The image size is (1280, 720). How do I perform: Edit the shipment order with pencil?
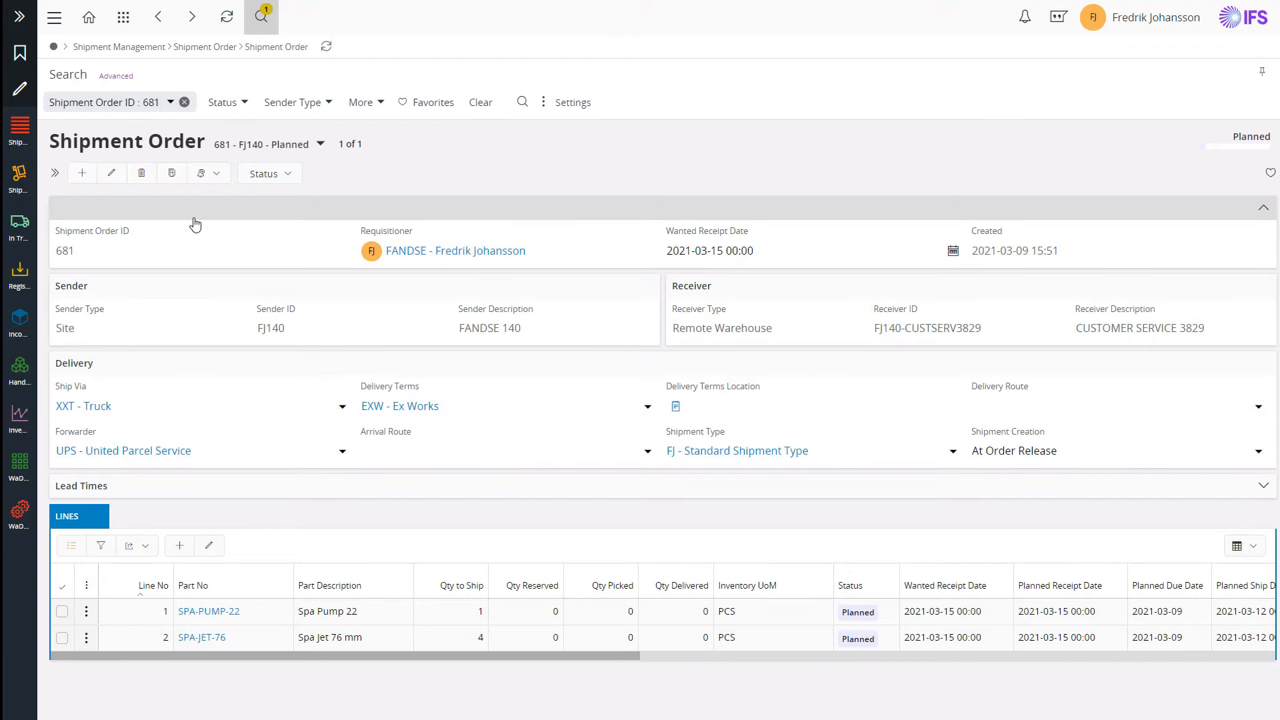tap(111, 173)
